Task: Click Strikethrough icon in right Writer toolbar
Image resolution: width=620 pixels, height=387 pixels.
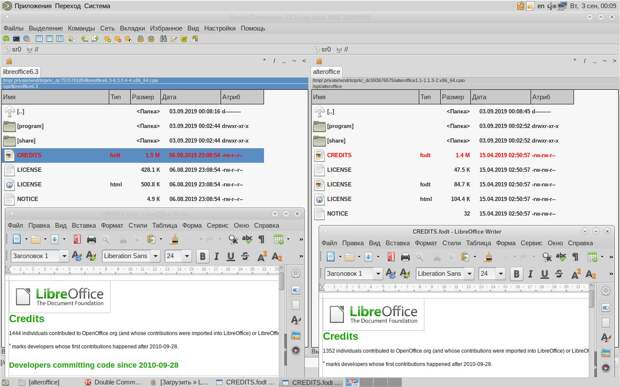Action: click(559, 274)
